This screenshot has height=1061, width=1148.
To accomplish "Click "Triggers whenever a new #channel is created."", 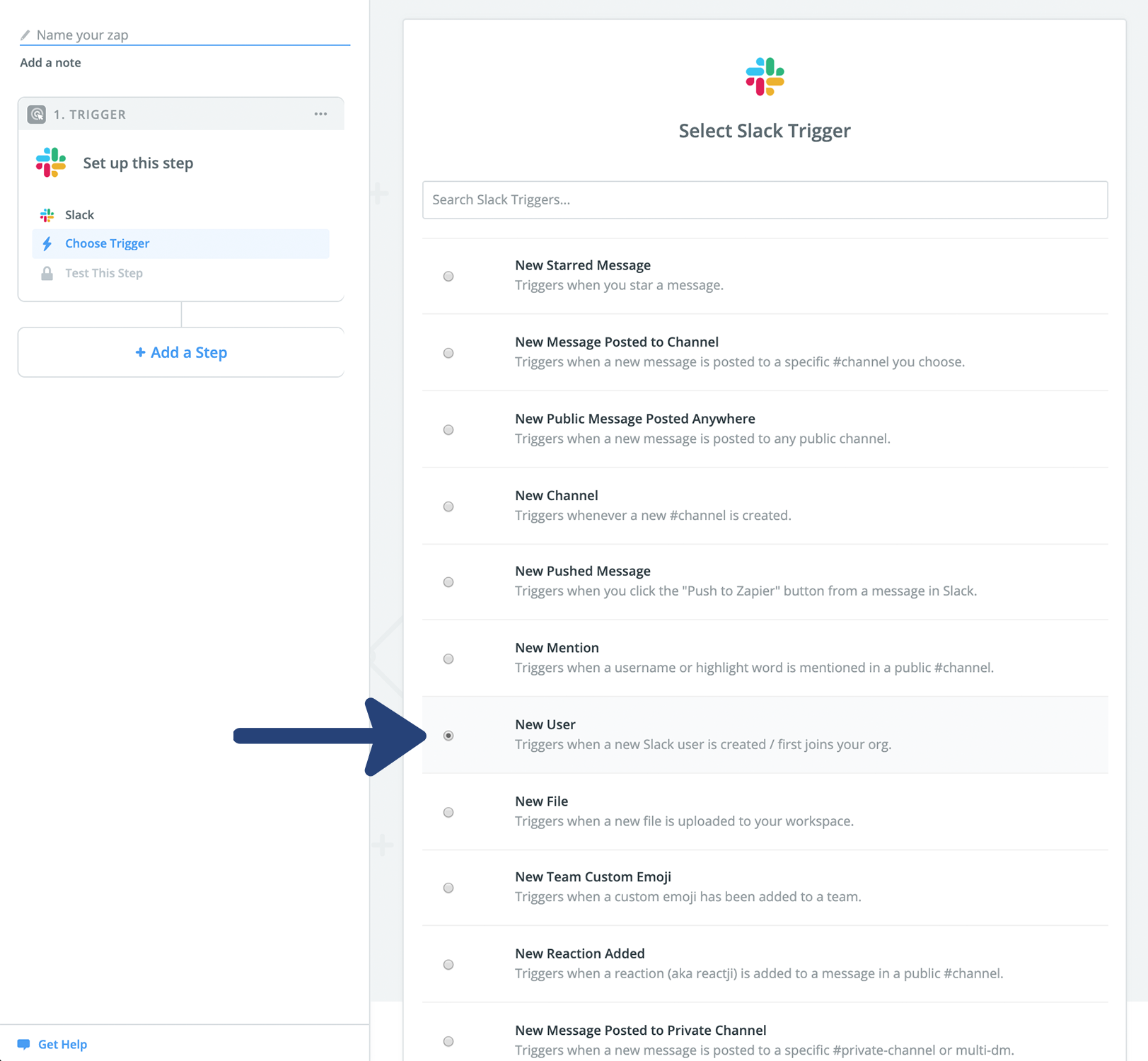I will [x=653, y=516].
